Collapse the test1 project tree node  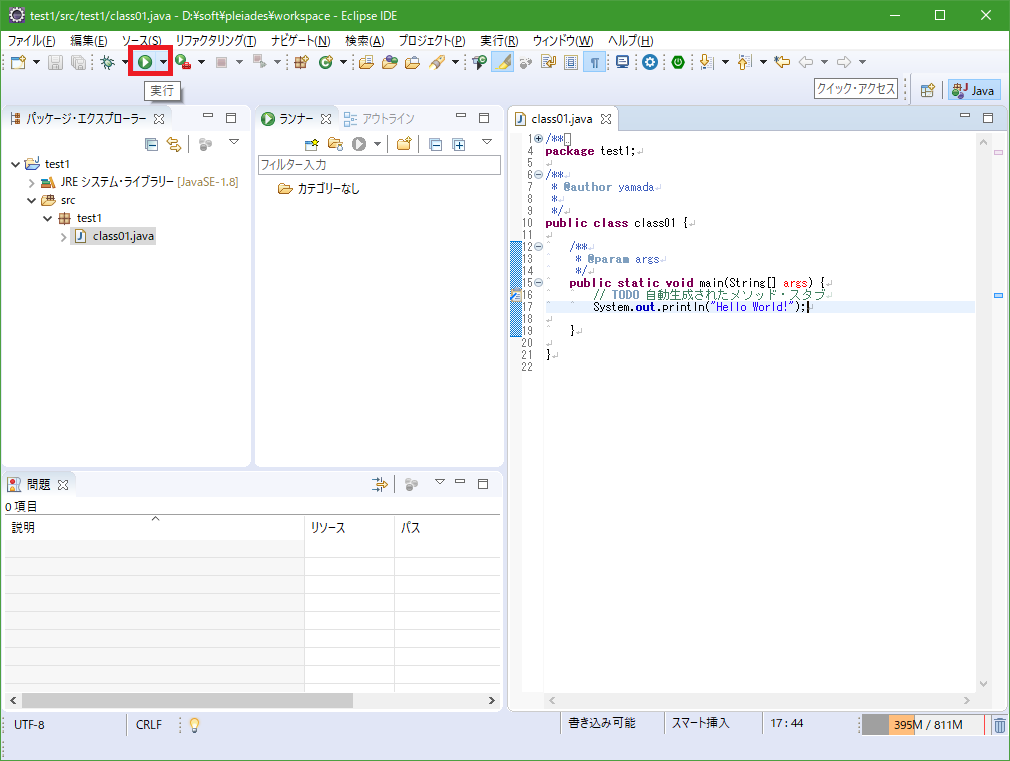[x=16, y=164]
